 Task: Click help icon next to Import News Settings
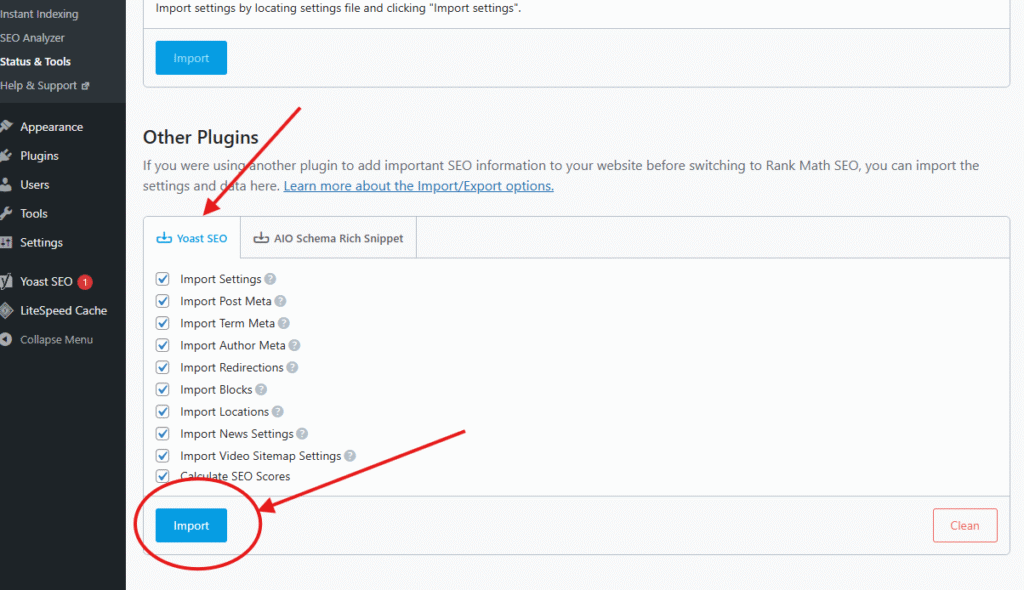(302, 434)
